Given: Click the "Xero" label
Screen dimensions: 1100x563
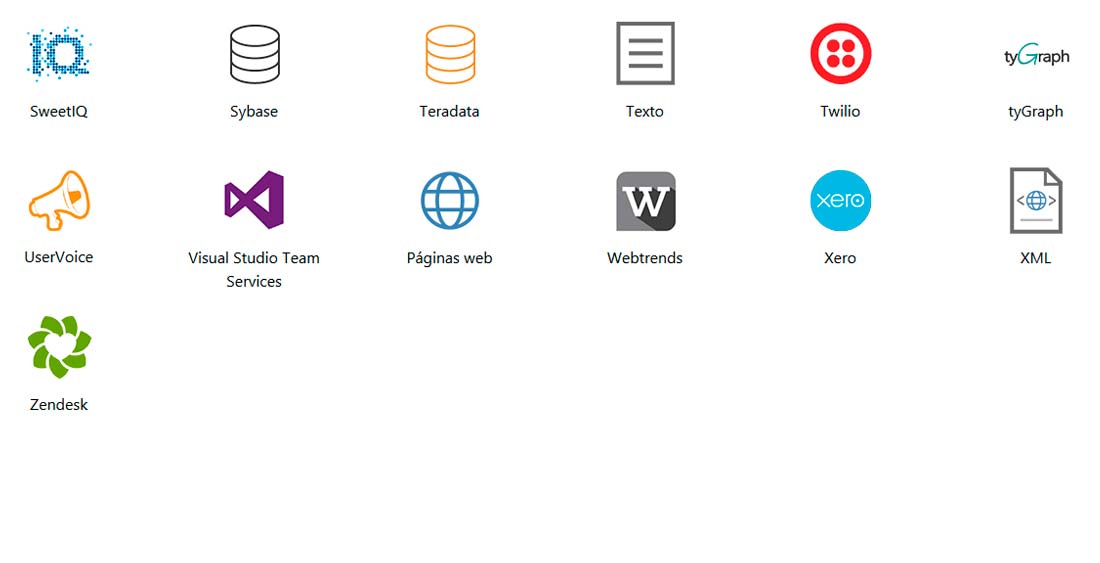Looking at the screenshot, I should (x=840, y=258).
